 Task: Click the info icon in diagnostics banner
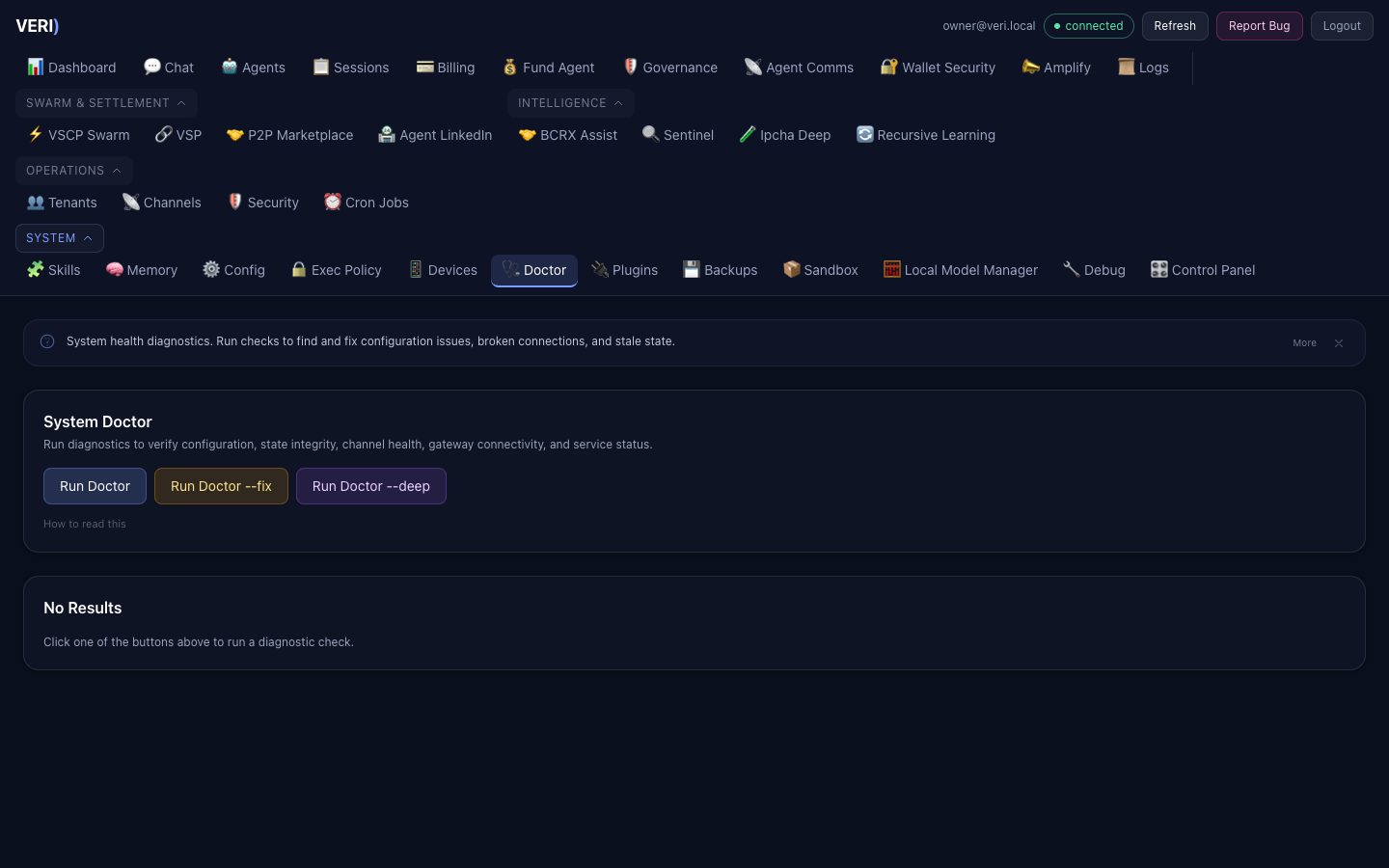coord(47,341)
